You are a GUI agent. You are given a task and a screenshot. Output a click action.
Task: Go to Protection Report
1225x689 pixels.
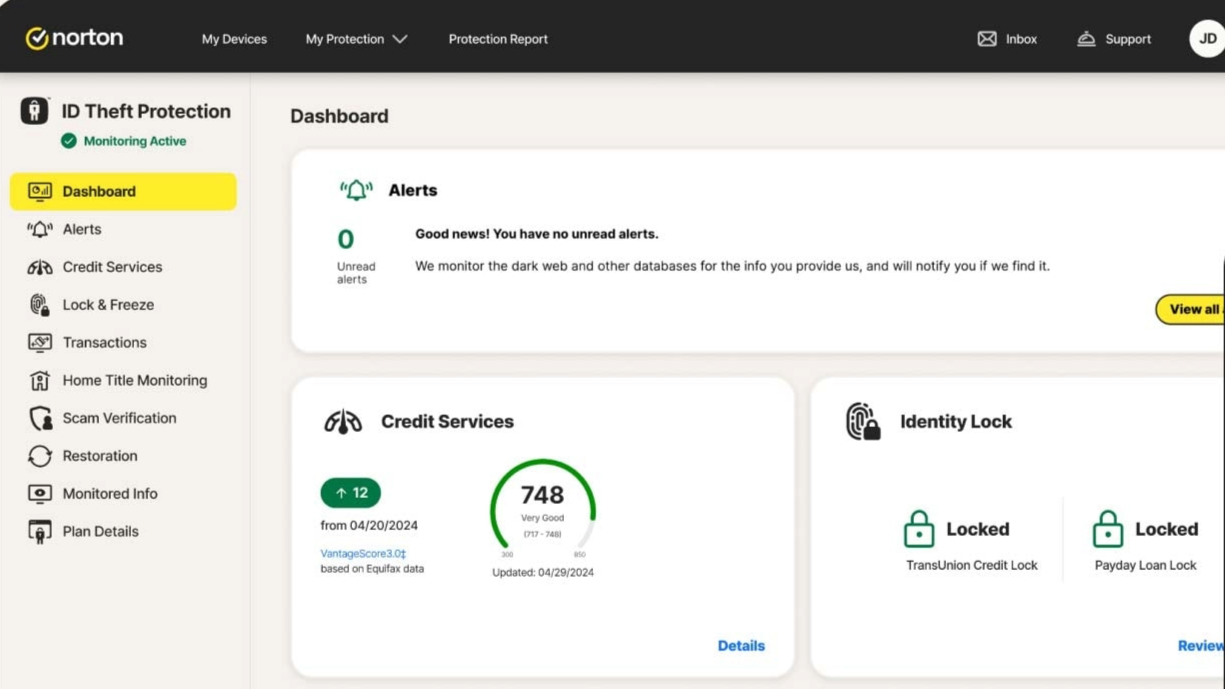pos(498,39)
